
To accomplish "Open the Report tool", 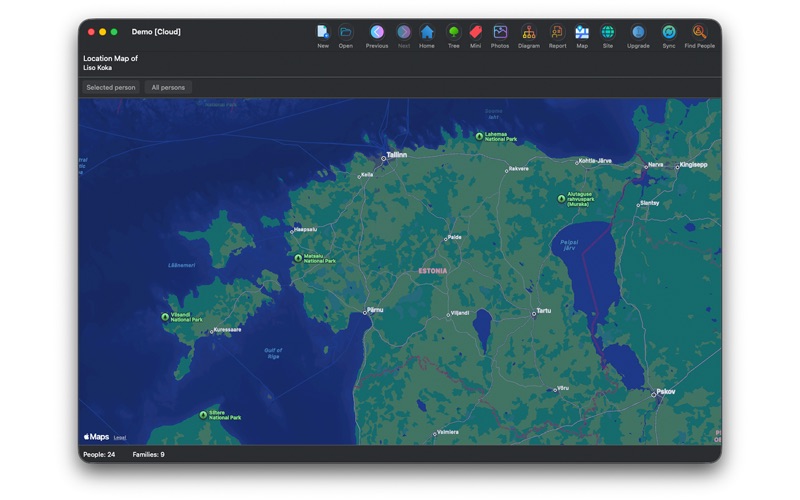I will (557, 32).
